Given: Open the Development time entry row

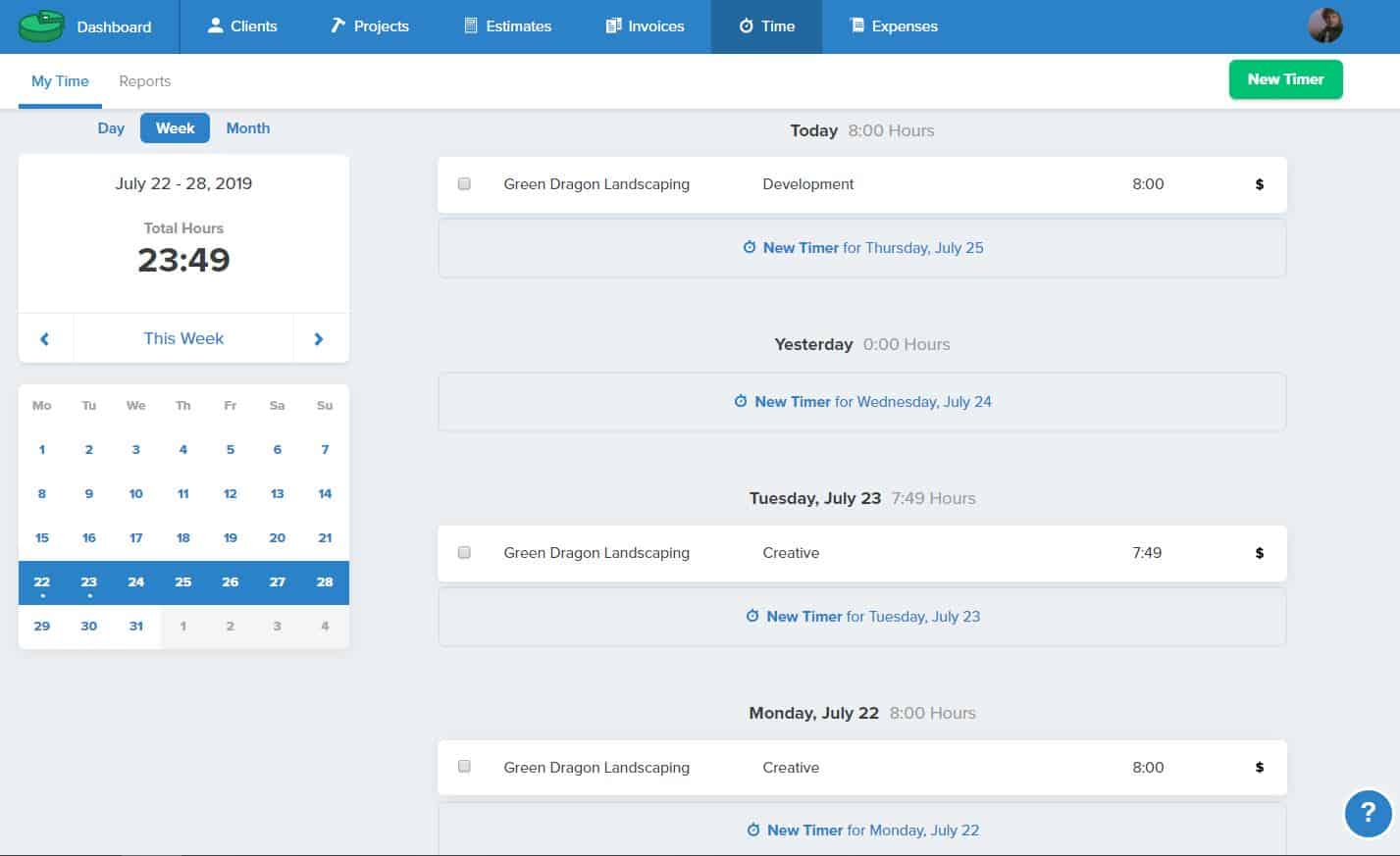Looking at the screenshot, I should tap(861, 184).
